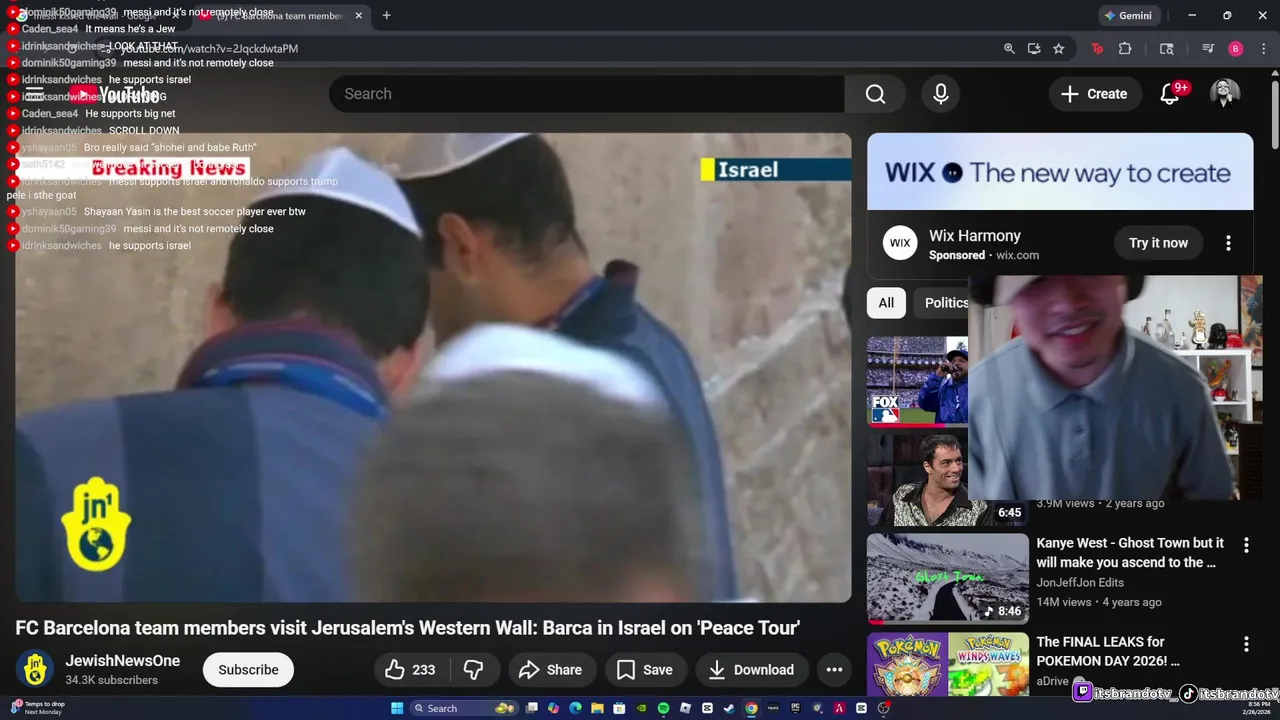Screen dimensions: 1280x720
Task: Dislike the video with thumbs down
Action: click(x=474, y=670)
